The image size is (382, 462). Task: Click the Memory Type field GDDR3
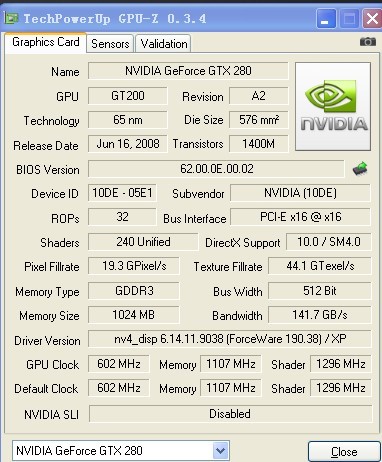[x=134, y=291]
